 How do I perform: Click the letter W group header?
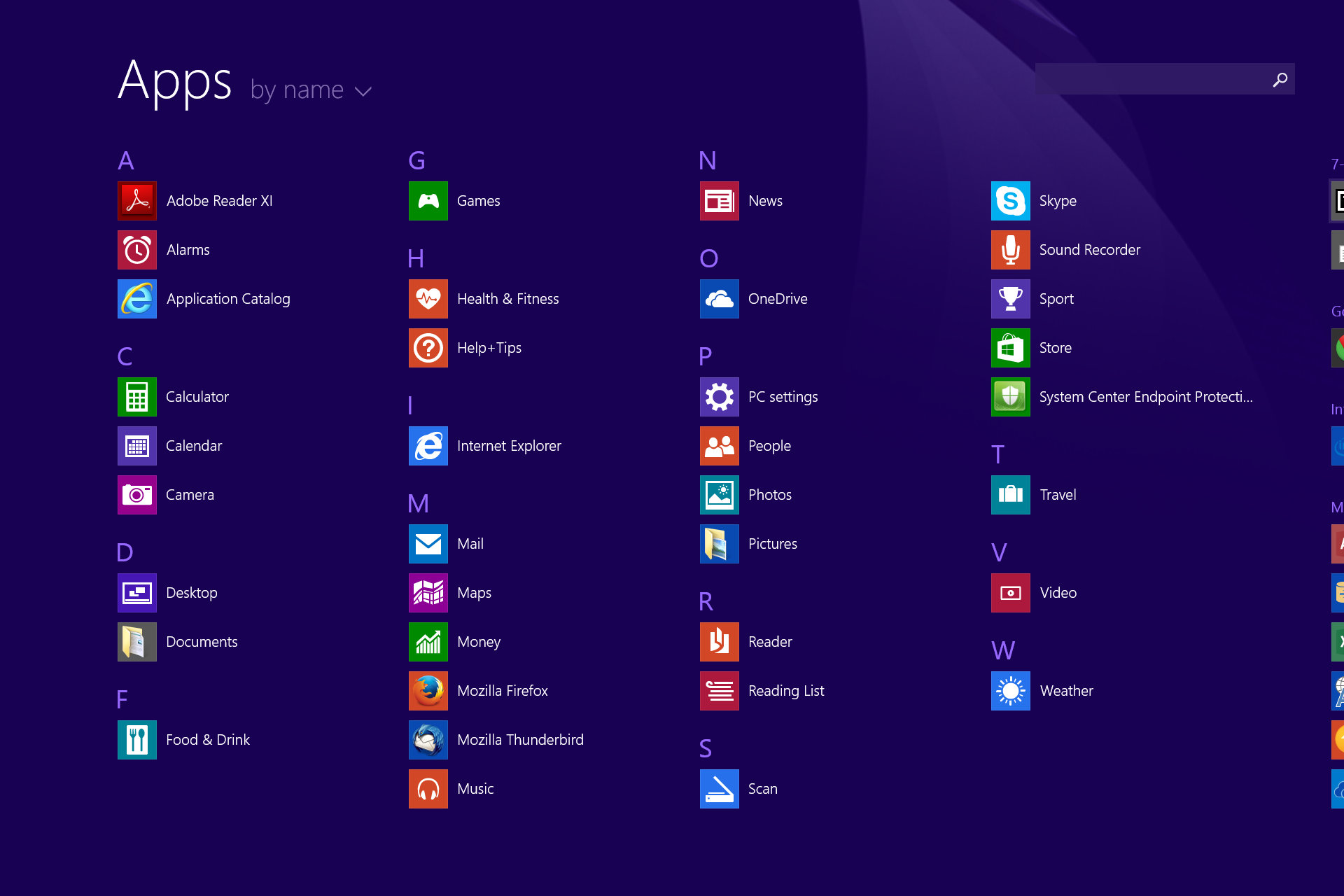1003,651
